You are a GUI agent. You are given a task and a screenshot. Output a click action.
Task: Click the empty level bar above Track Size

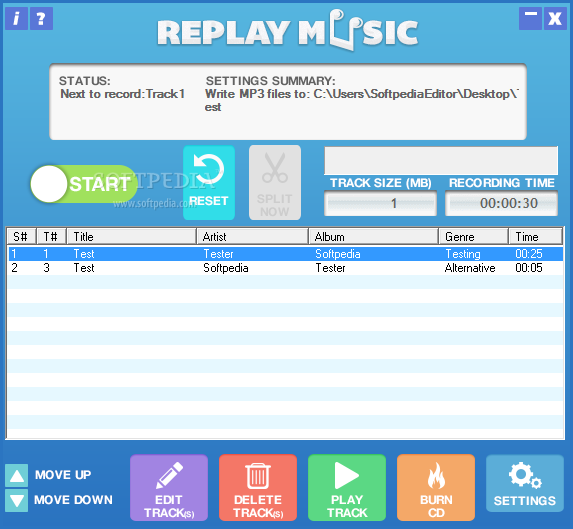tap(441, 160)
